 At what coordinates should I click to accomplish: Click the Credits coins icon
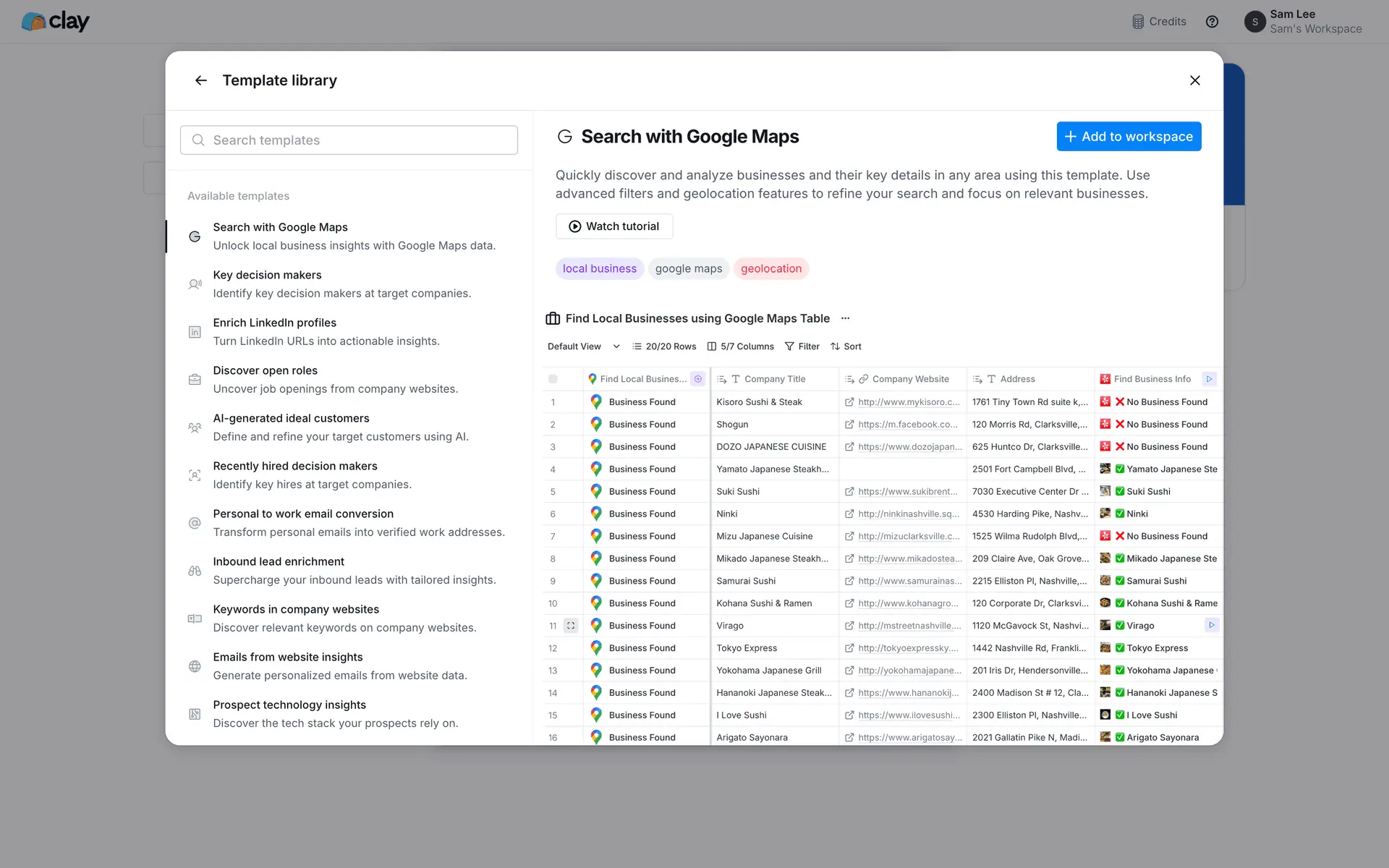click(x=1138, y=22)
